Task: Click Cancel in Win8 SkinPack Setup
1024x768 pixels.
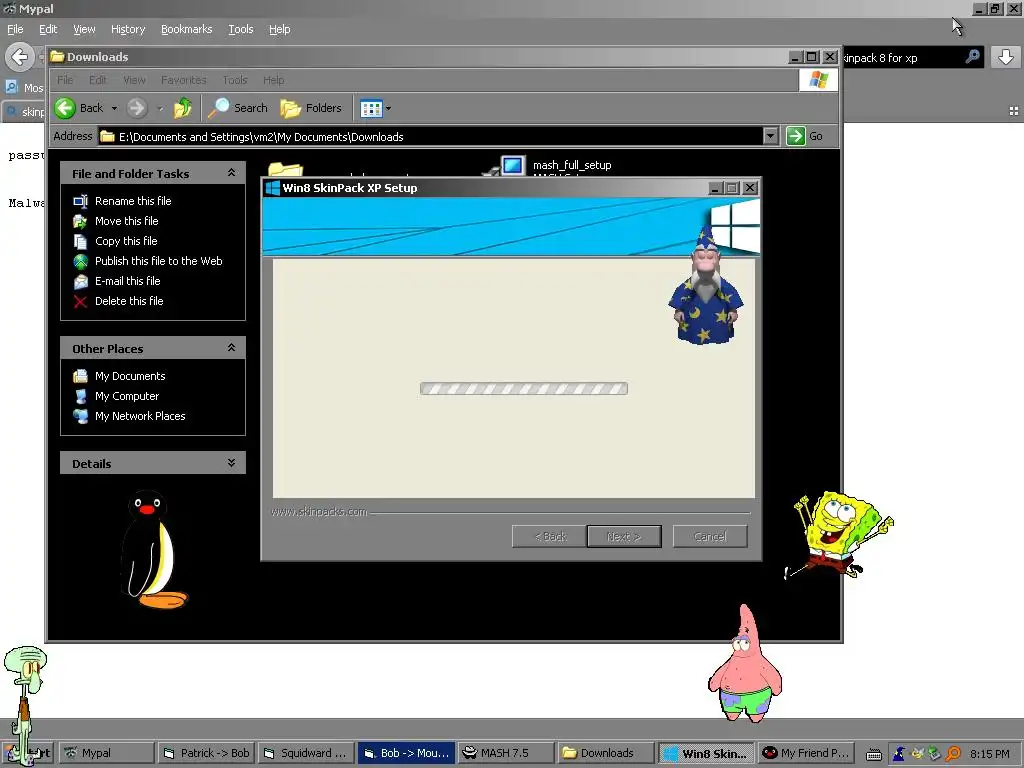Action: [x=710, y=537]
